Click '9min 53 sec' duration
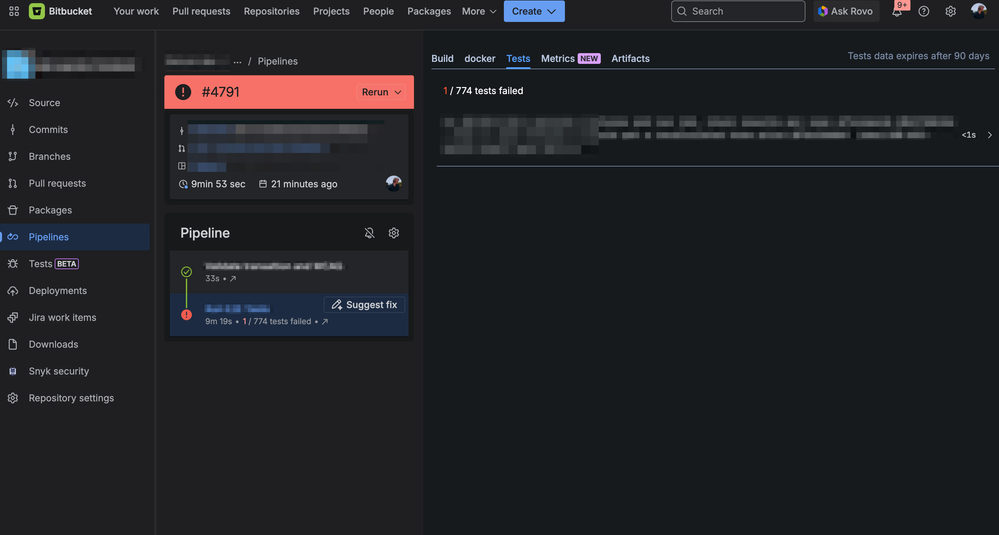The image size is (999, 535). pos(218,184)
